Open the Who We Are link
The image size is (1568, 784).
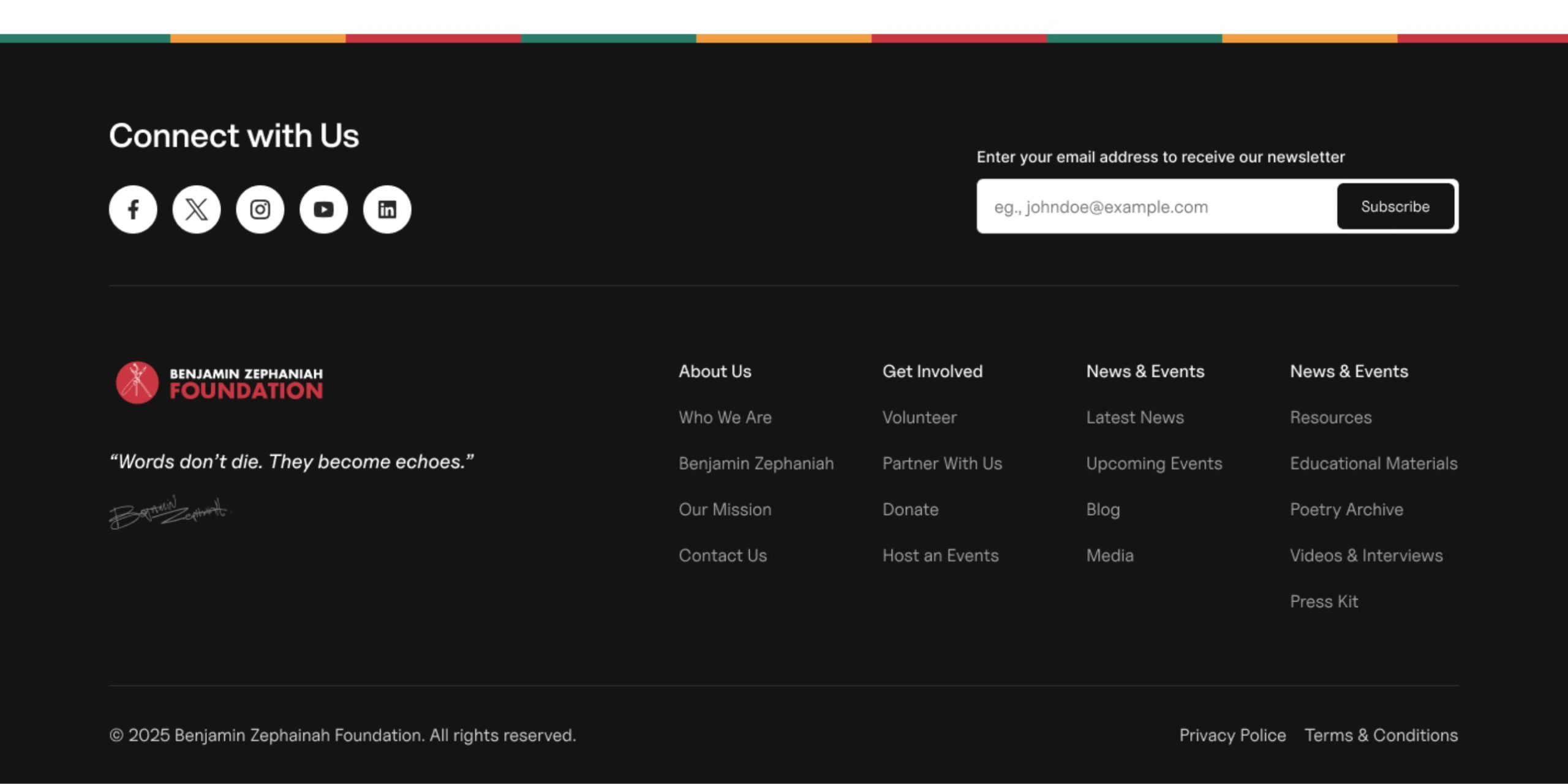click(x=725, y=418)
